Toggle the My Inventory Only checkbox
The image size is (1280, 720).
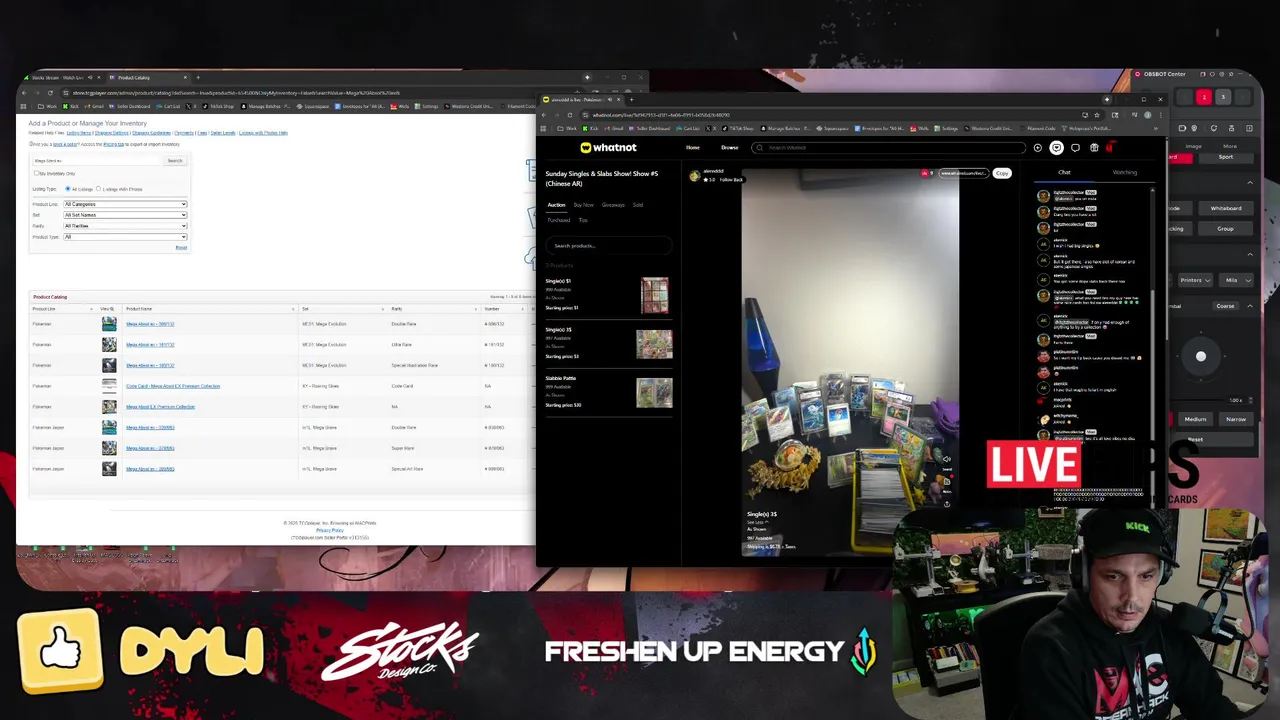click(x=36, y=173)
